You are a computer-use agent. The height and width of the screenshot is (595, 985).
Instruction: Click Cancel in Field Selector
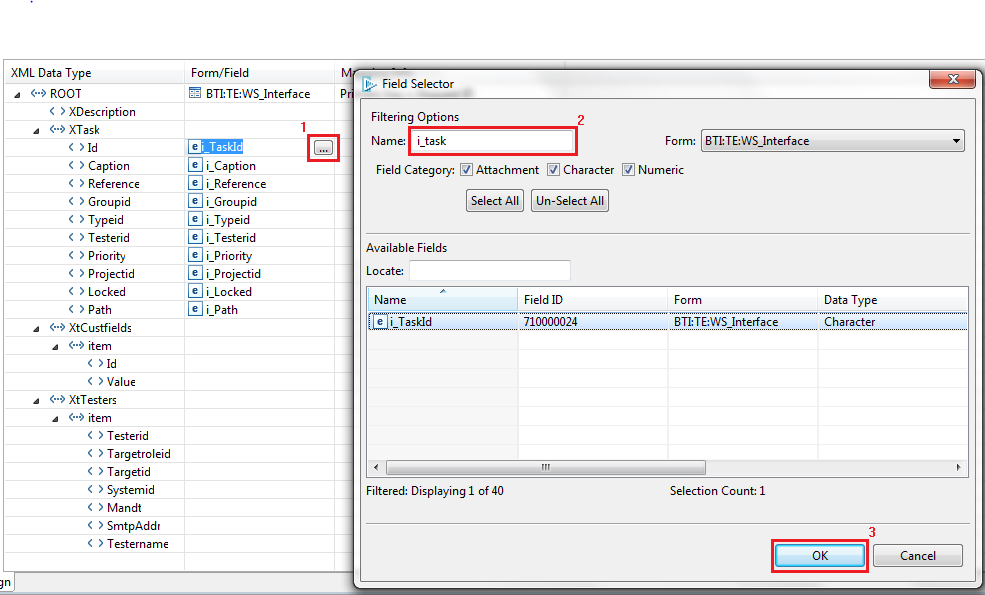click(918, 555)
